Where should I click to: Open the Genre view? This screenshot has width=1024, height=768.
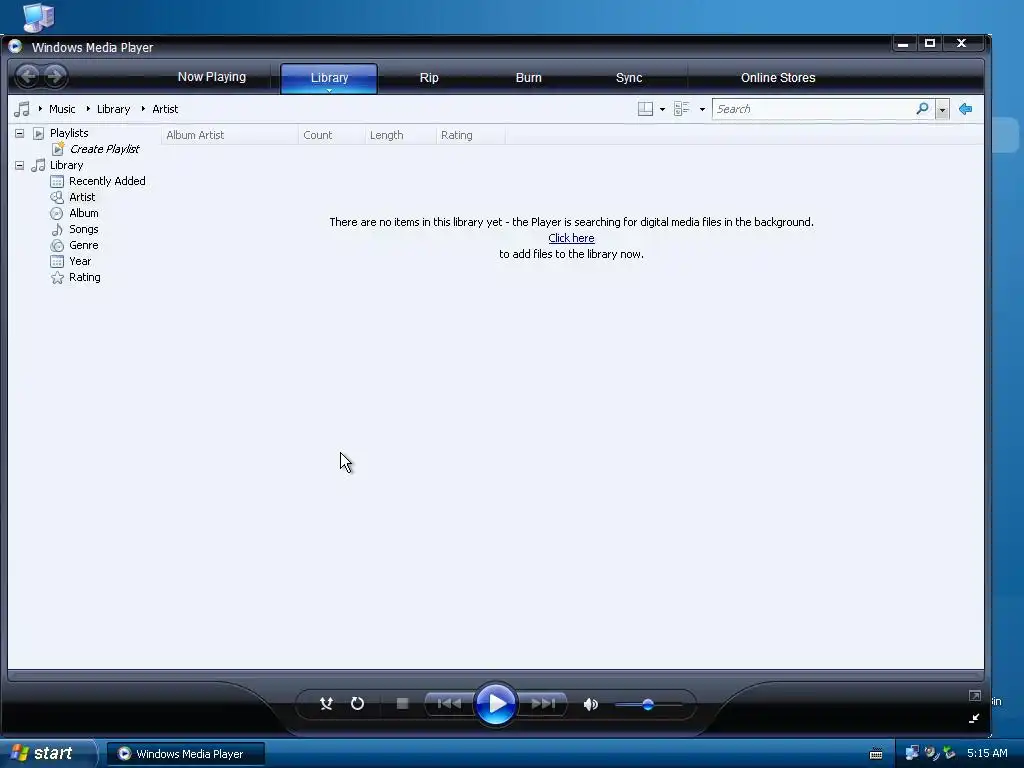[x=84, y=245]
